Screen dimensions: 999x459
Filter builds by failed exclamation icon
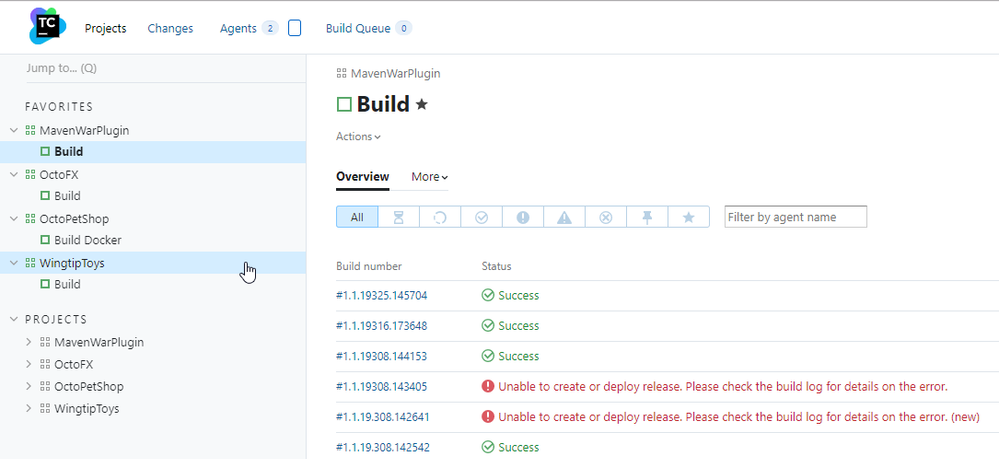(x=523, y=217)
